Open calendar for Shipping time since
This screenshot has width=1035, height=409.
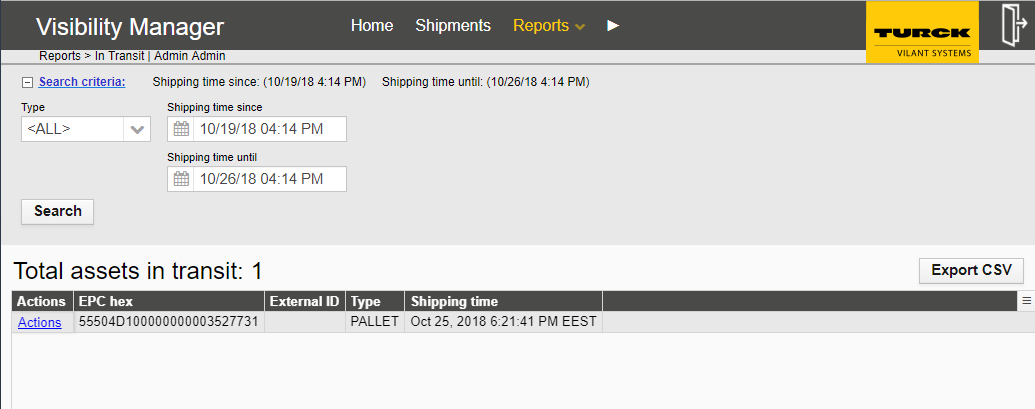coord(181,129)
